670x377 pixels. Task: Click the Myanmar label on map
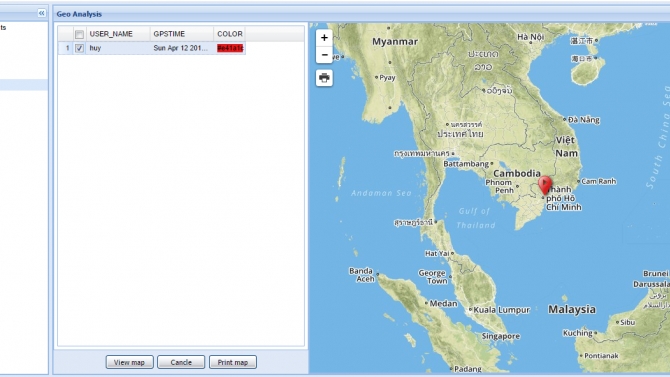coord(395,41)
